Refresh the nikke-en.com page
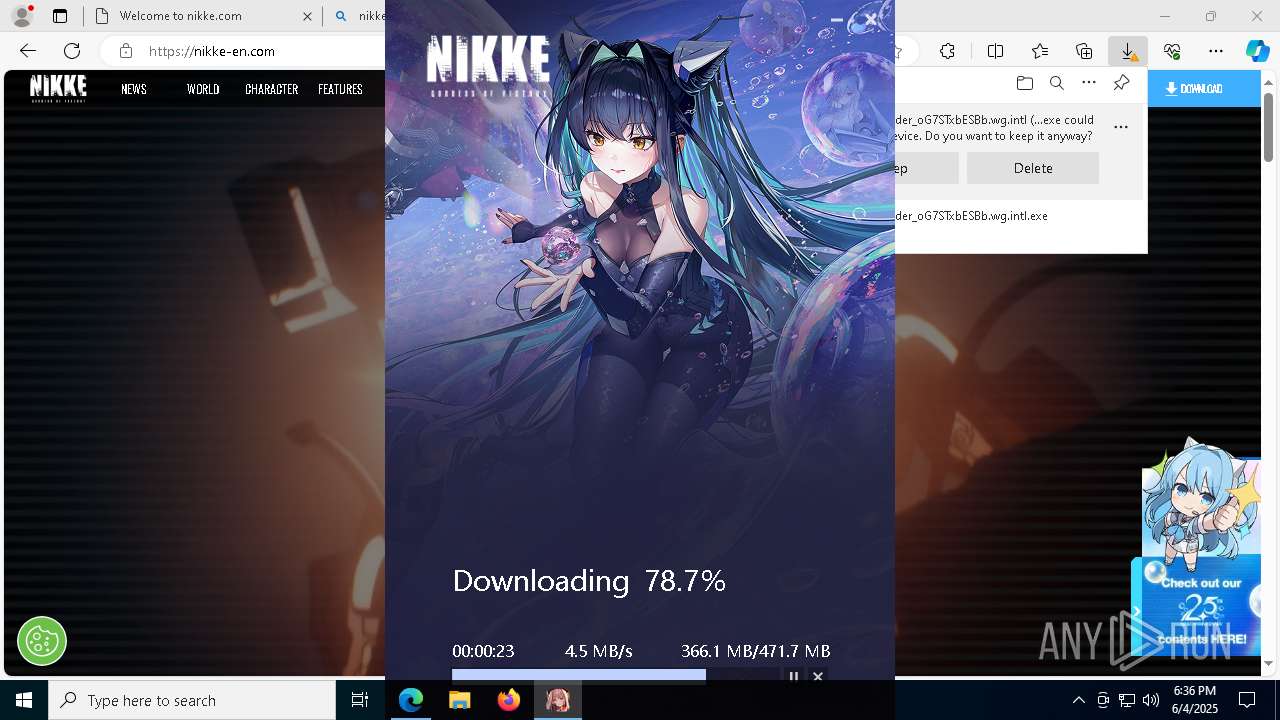This screenshot has width=1280, height=720. [x=72, y=51]
